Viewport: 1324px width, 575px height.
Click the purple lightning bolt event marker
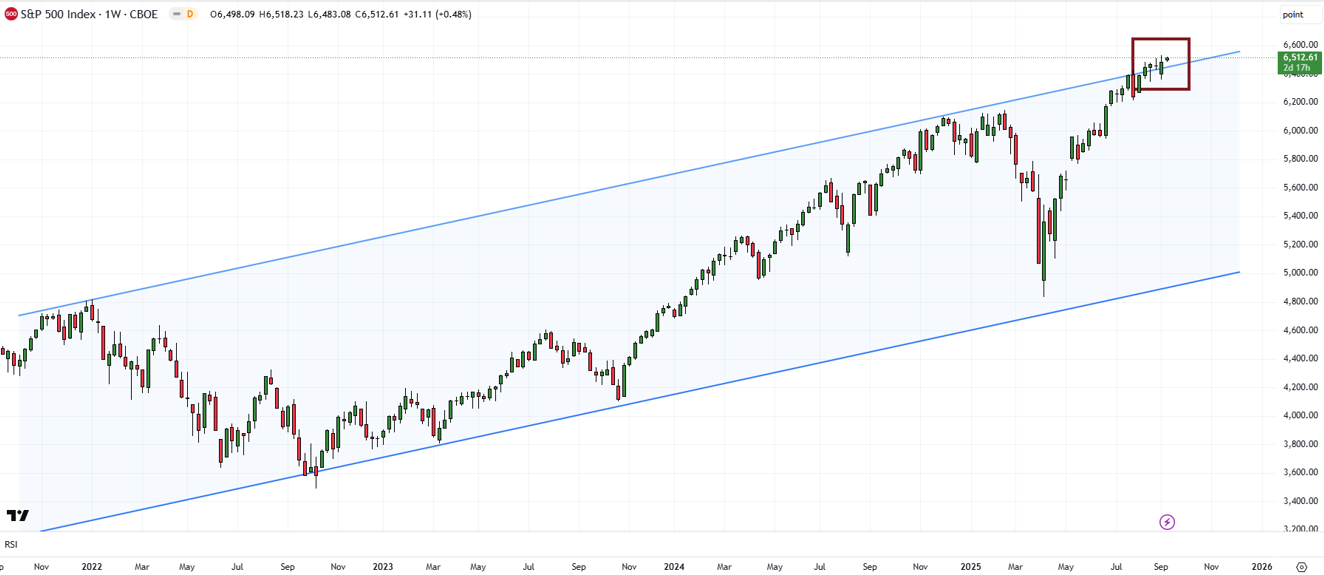(x=1167, y=522)
